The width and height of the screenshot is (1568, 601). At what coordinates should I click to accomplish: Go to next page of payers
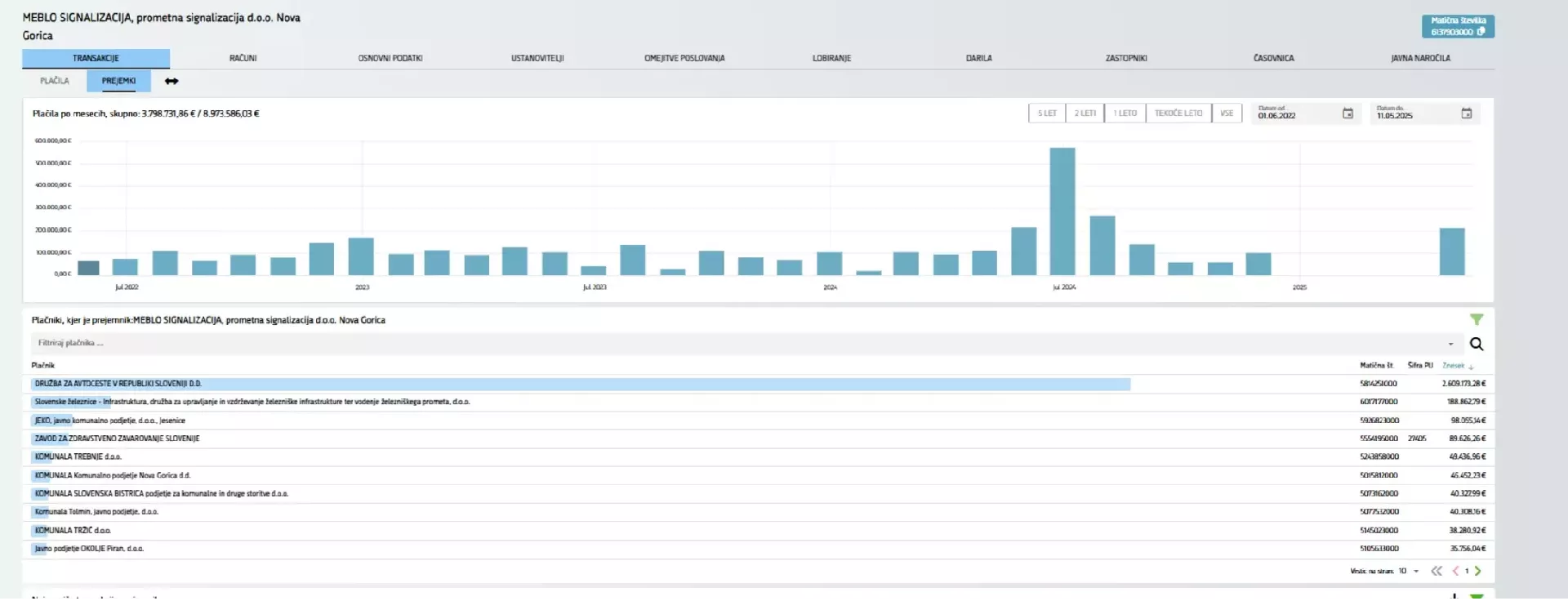tap(1477, 571)
